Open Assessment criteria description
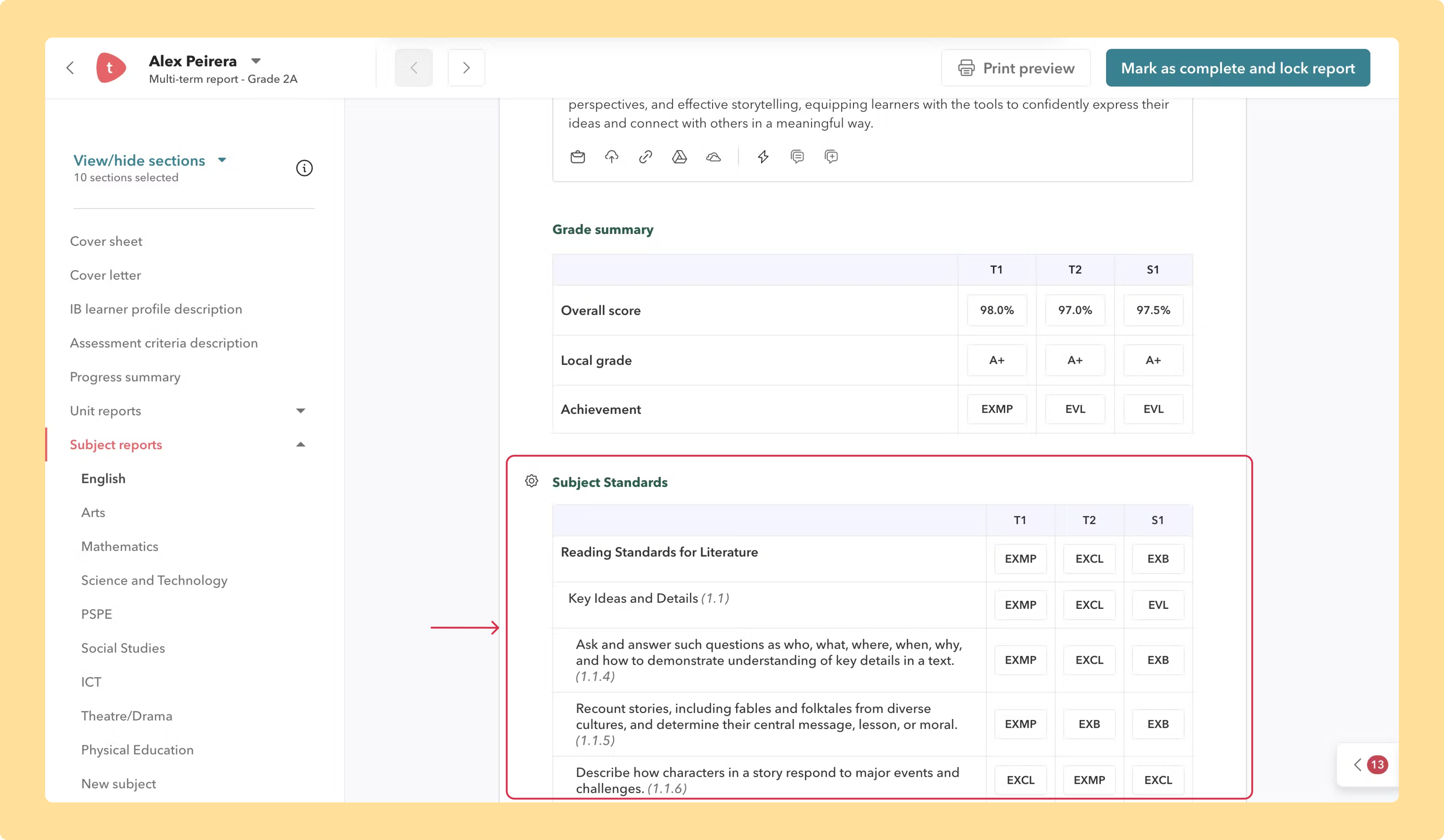Screen dimensions: 1444x840 pos(164,343)
